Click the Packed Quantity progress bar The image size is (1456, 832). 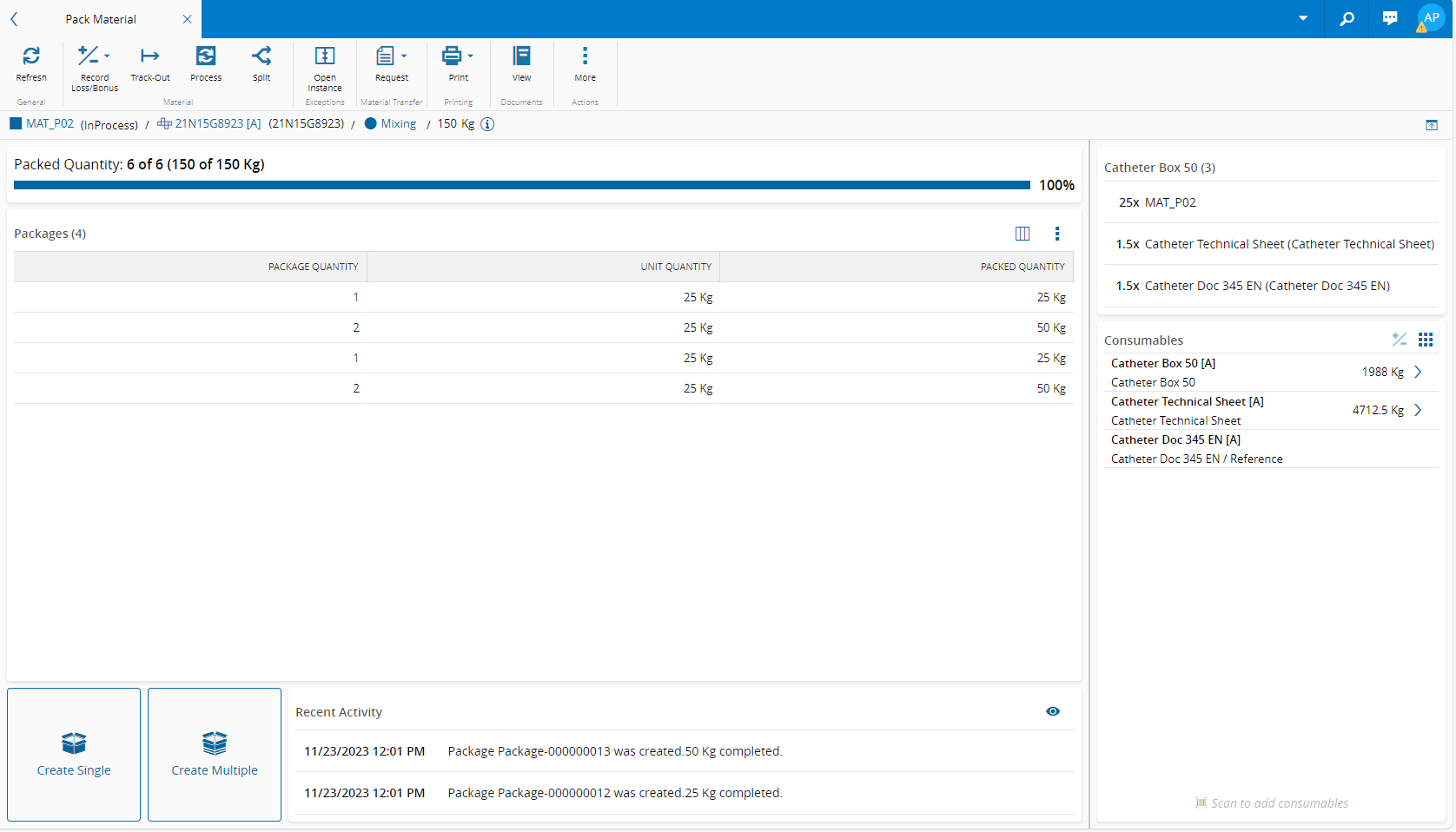tap(521, 185)
